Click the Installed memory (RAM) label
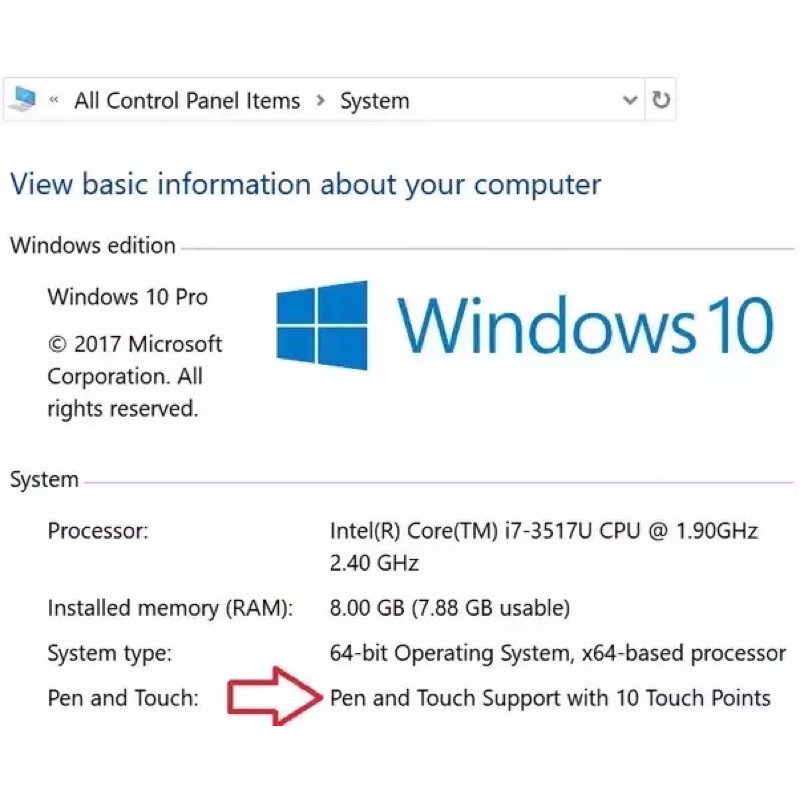This screenshot has height=800, width=800. (x=170, y=608)
